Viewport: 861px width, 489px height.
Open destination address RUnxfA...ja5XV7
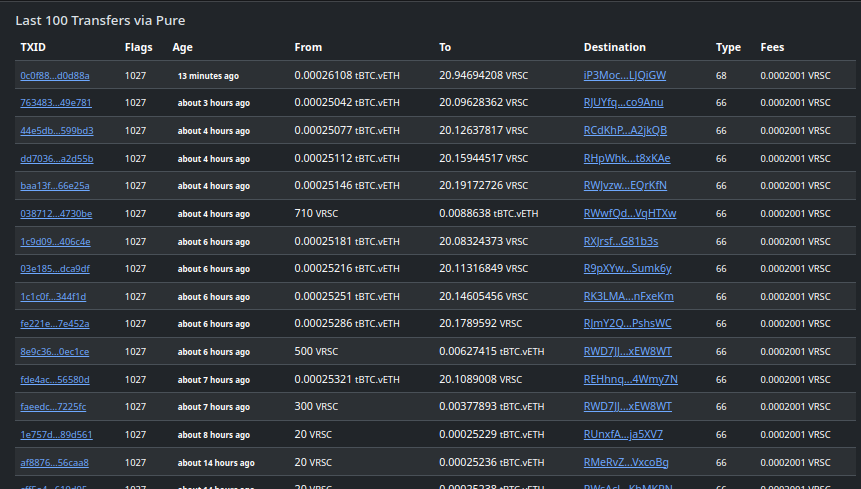pos(623,435)
